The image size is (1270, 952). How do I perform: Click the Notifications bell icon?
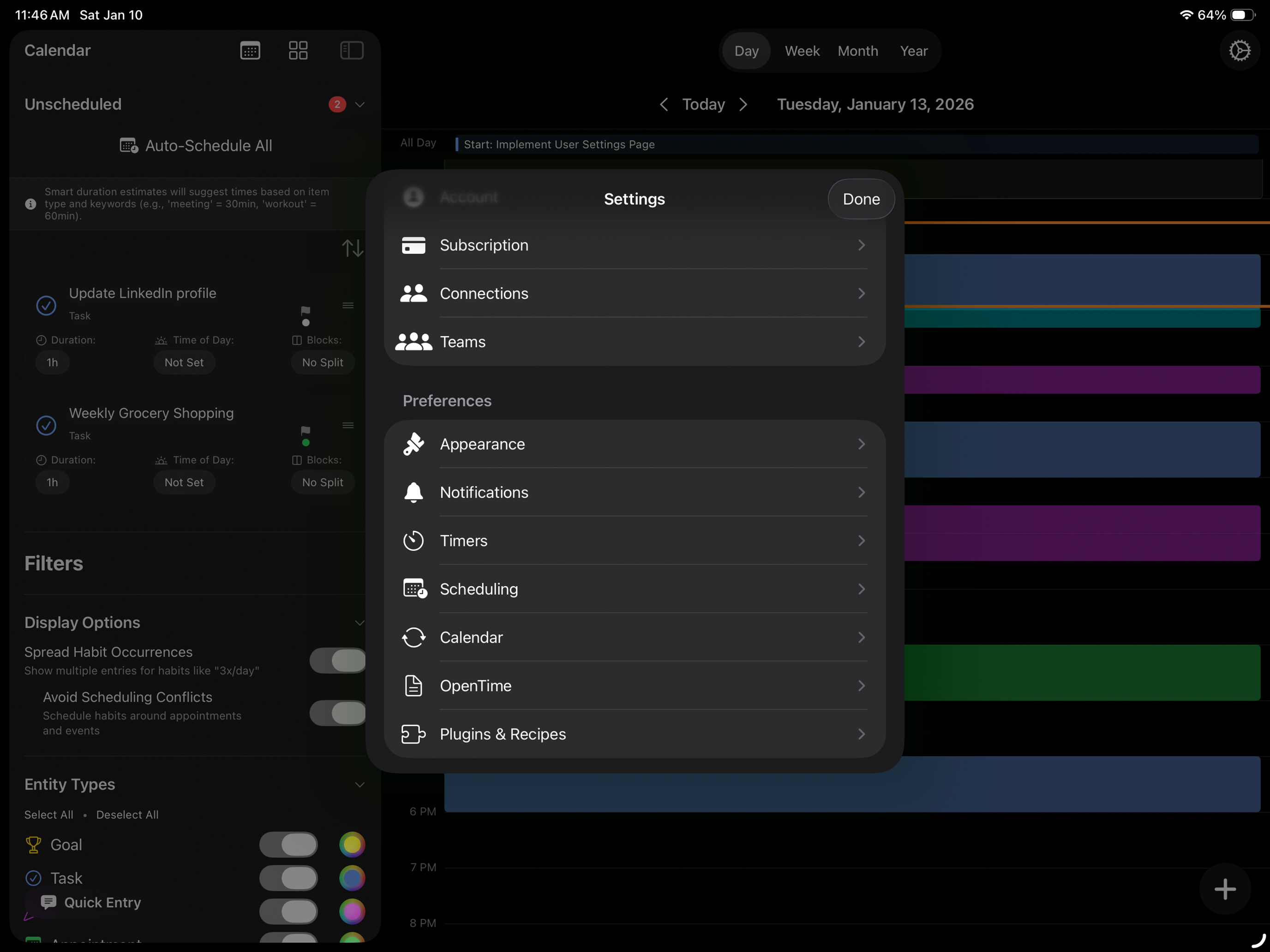pyautogui.click(x=413, y=492)
